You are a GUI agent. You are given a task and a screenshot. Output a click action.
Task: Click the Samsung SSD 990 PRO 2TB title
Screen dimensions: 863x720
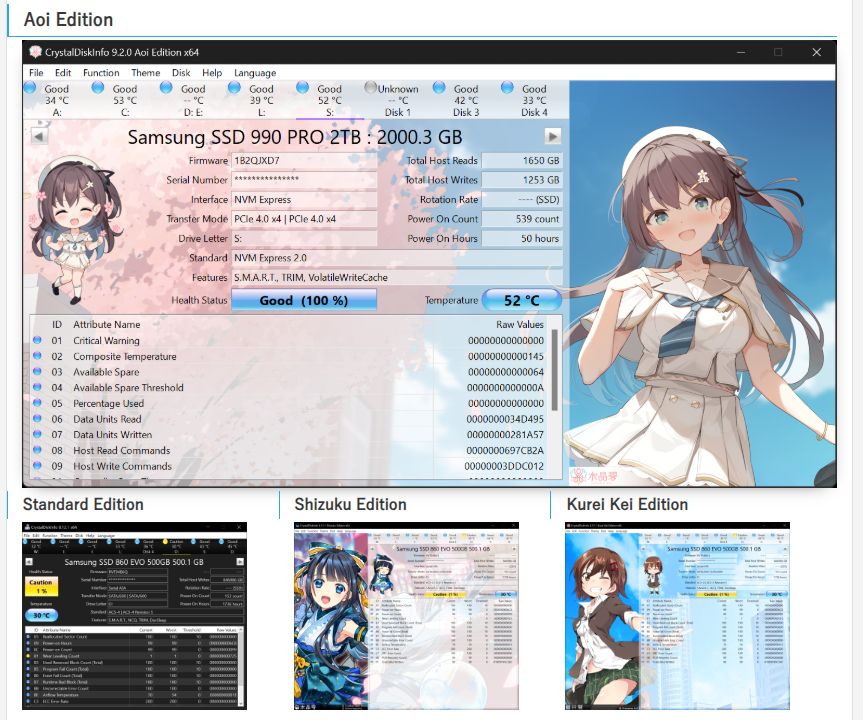[295, 137]
